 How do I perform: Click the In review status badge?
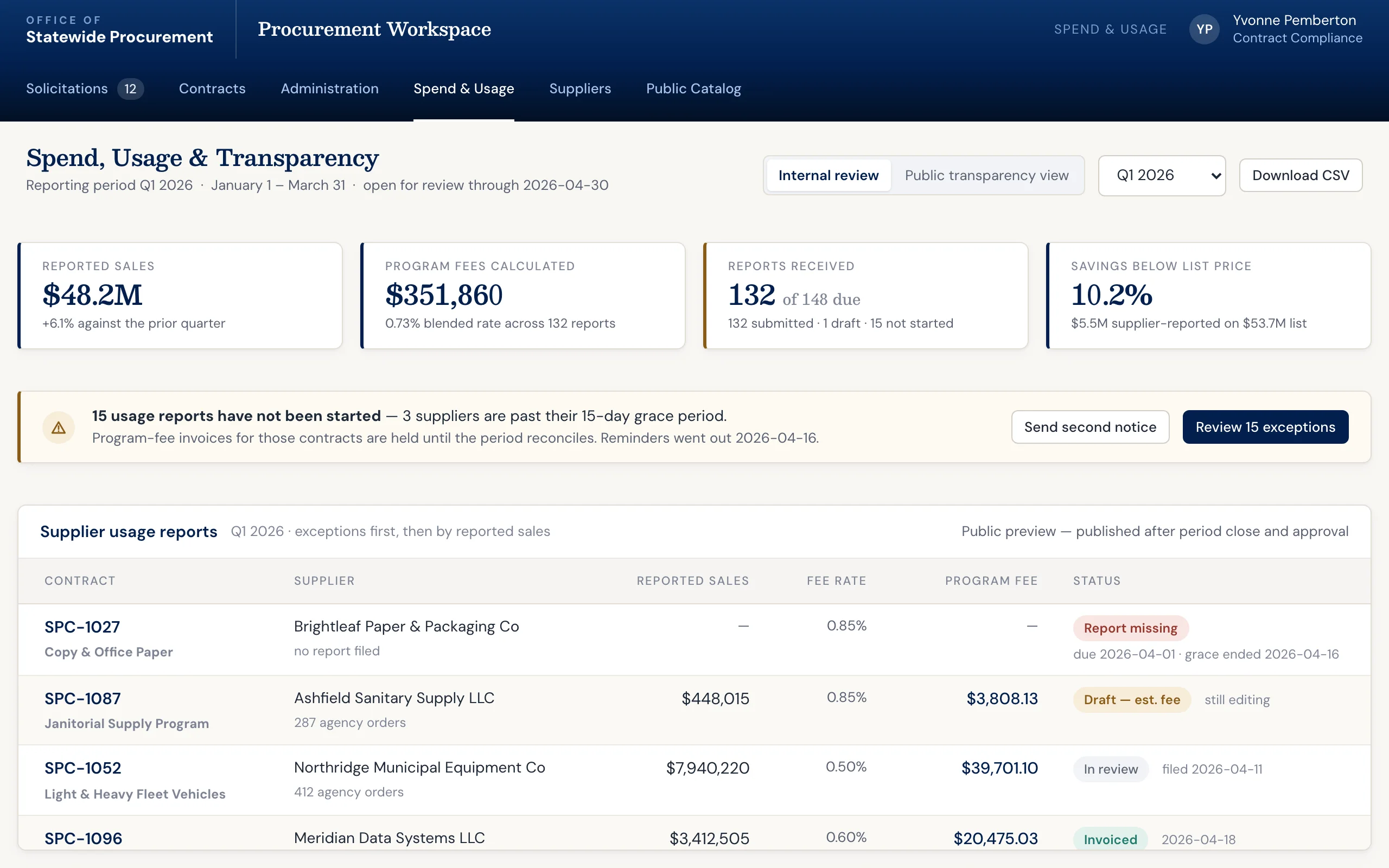pyautogui.click(x=1110, y=769)
